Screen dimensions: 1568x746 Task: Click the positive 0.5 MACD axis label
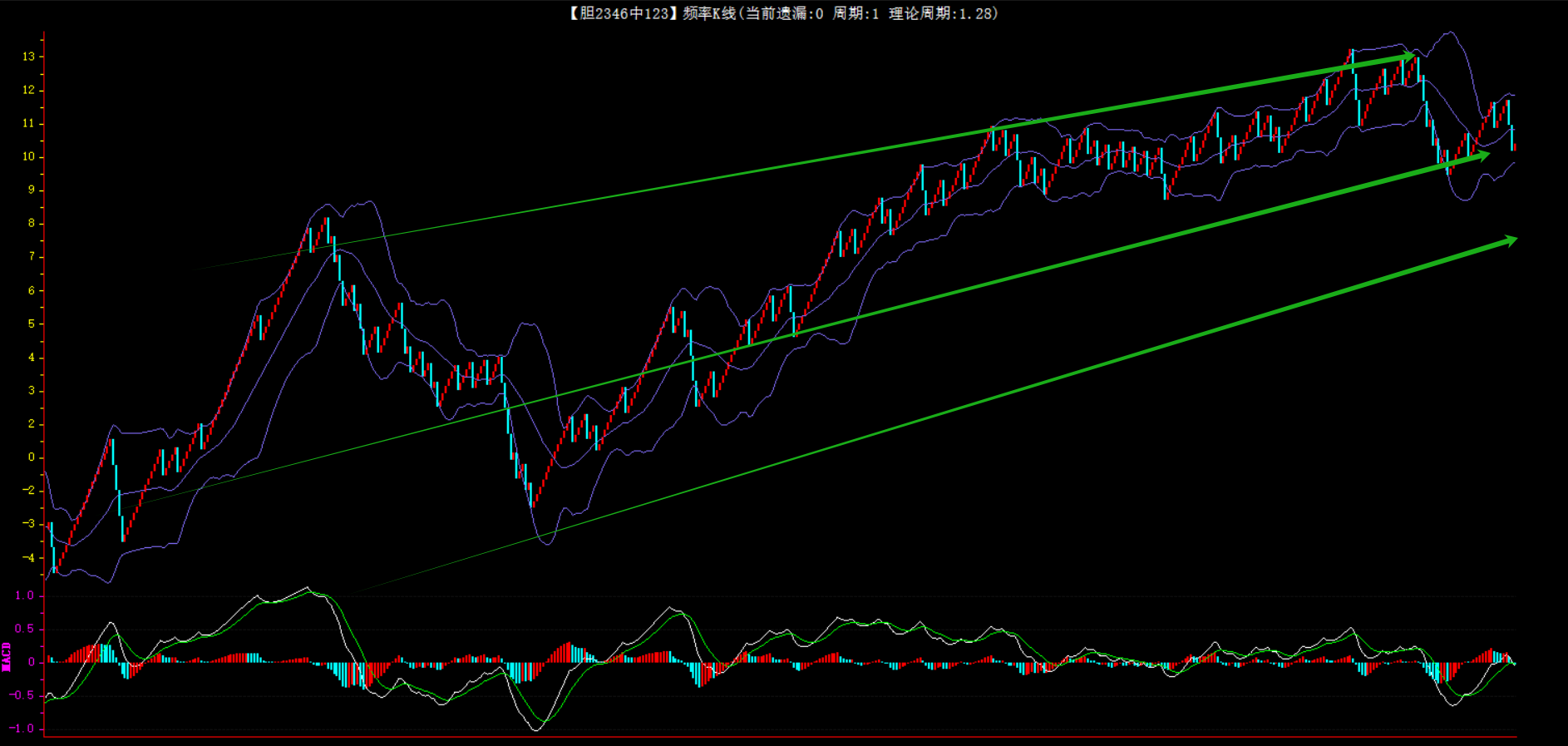(x=24, y=629)
